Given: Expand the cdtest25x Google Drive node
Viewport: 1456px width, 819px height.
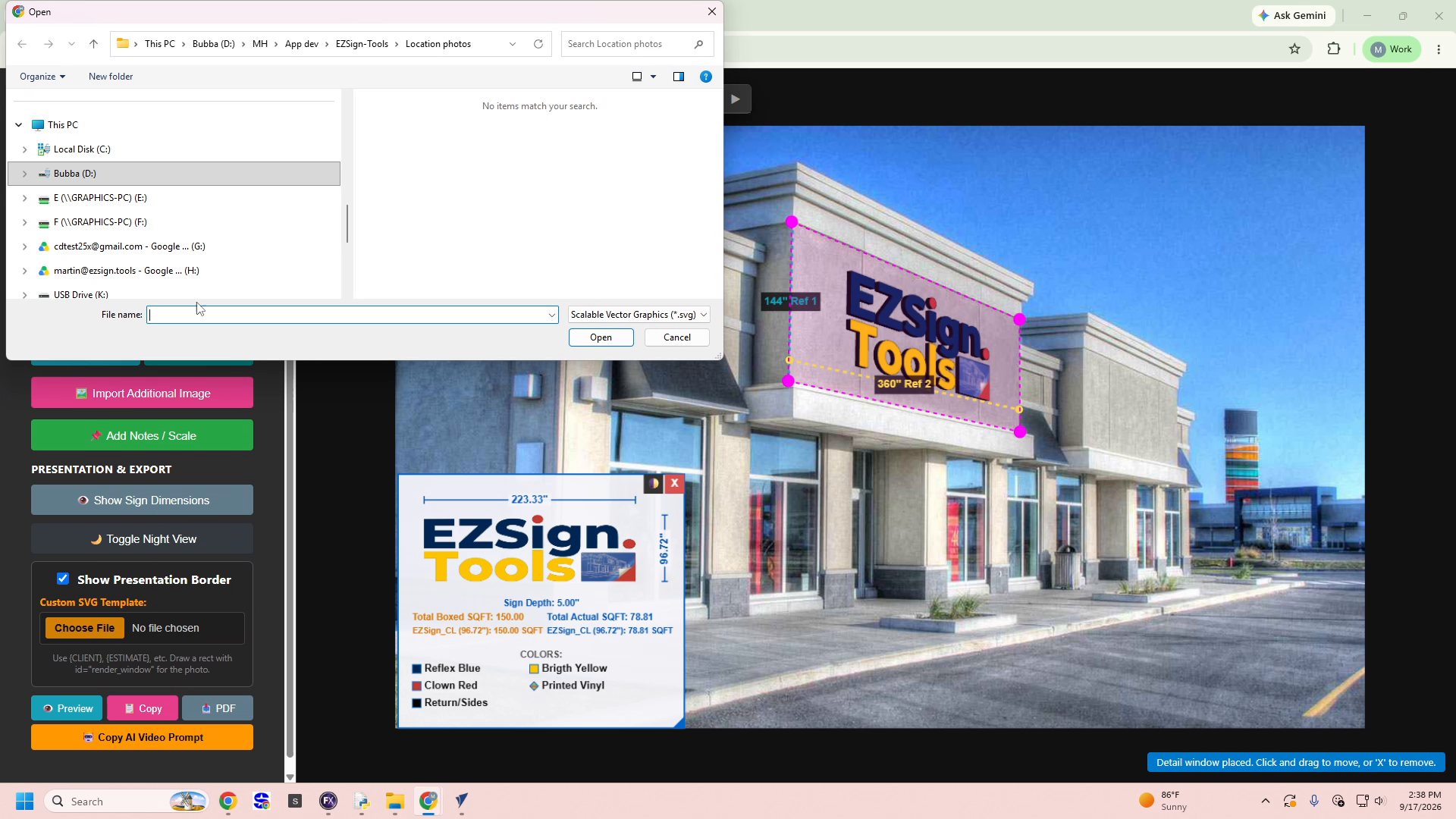Looking at the screenshot, I should (24, 246).
